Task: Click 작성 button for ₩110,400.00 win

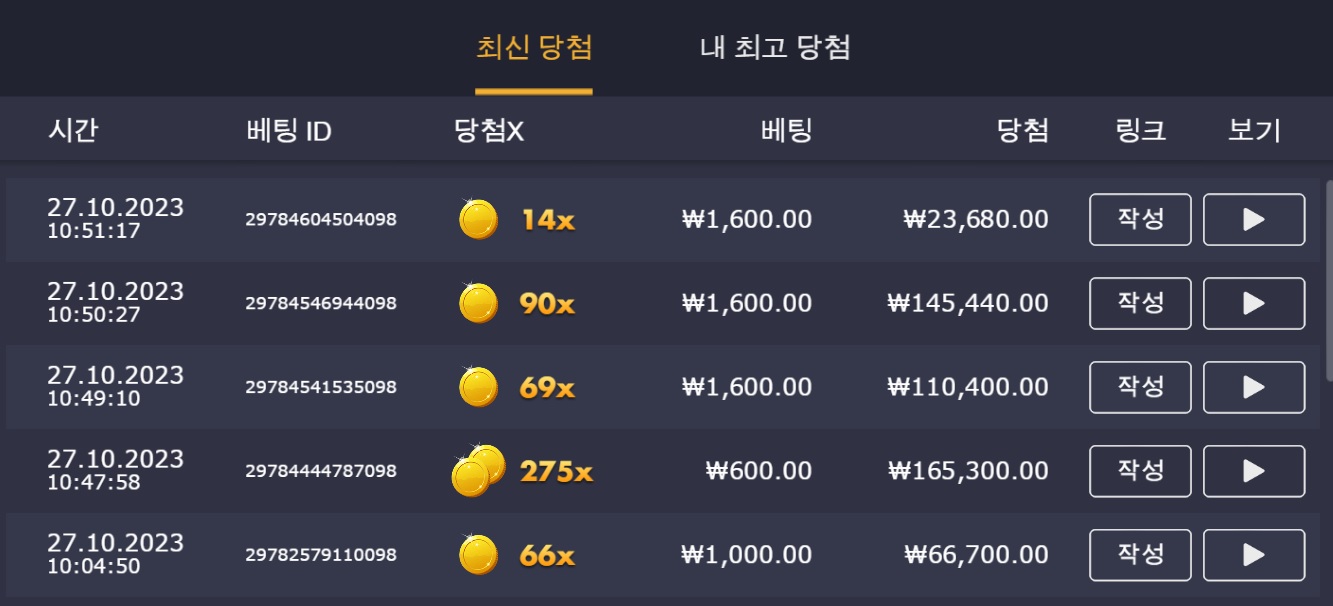Action: coord(1140,387)
